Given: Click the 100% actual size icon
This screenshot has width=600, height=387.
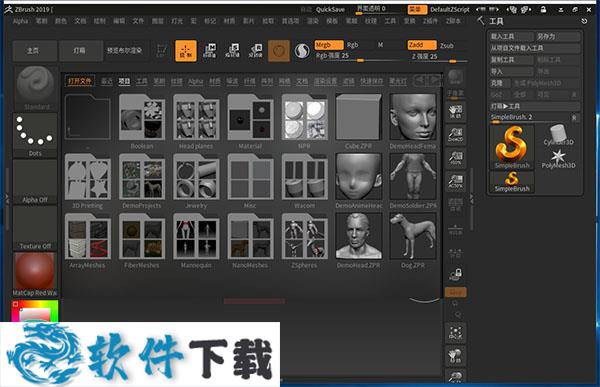Looking at the screenshot, I should 455,158.
